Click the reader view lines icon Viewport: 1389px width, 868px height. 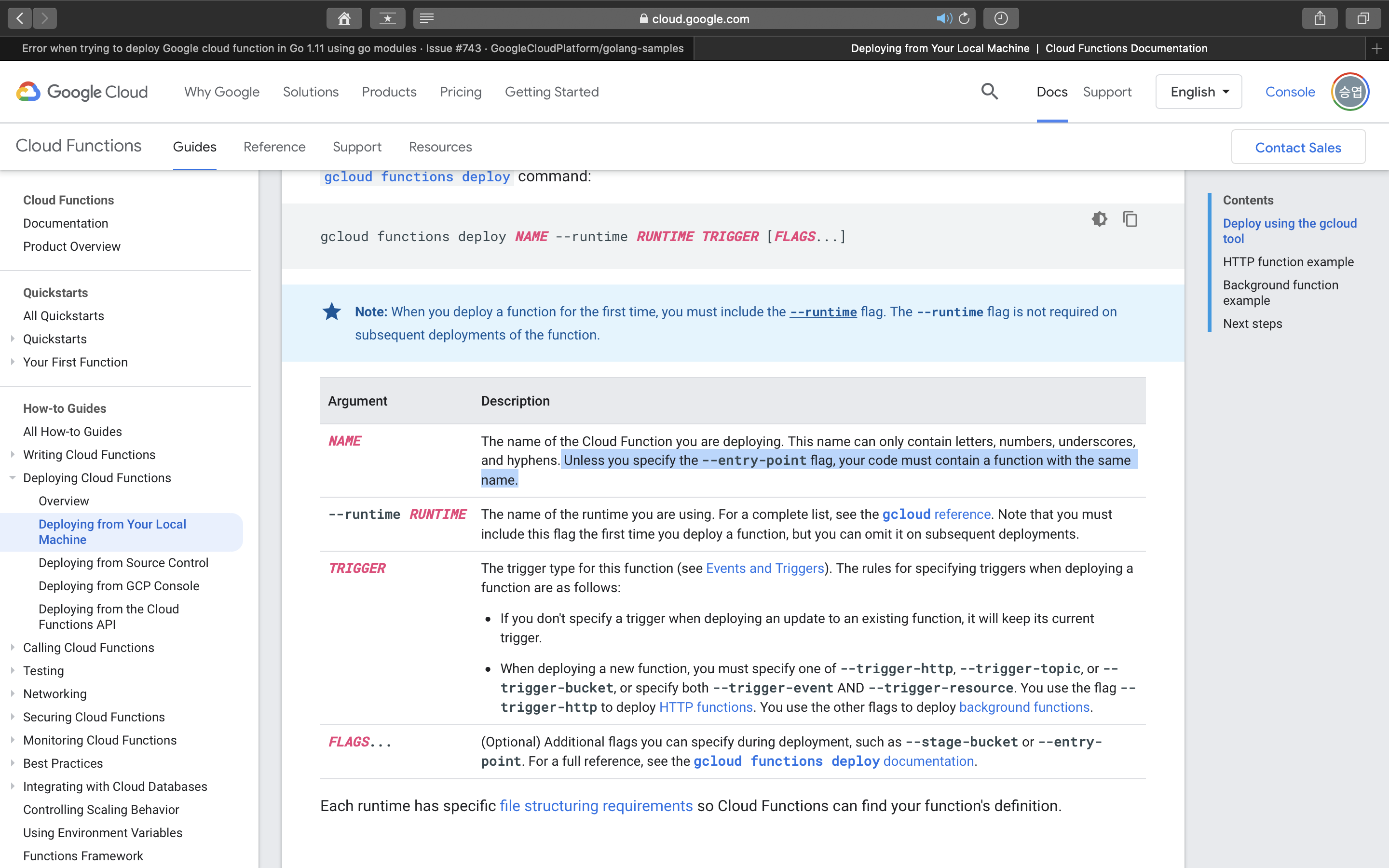click(426, 18)
